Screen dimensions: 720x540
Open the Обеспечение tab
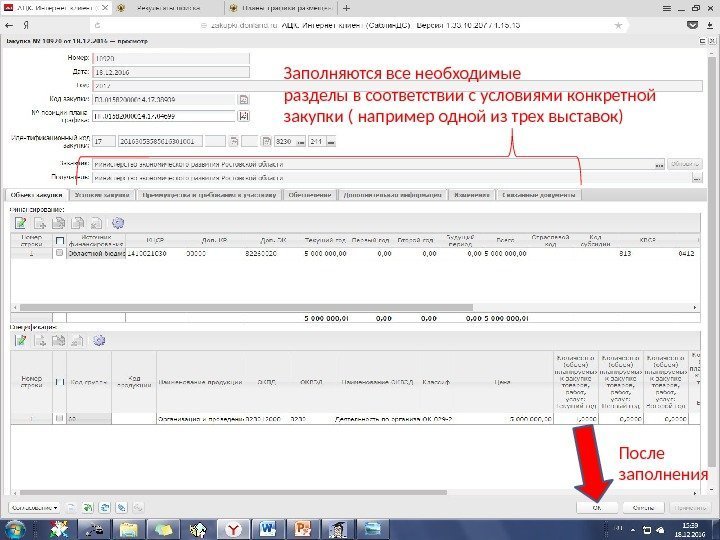[309, 195]
